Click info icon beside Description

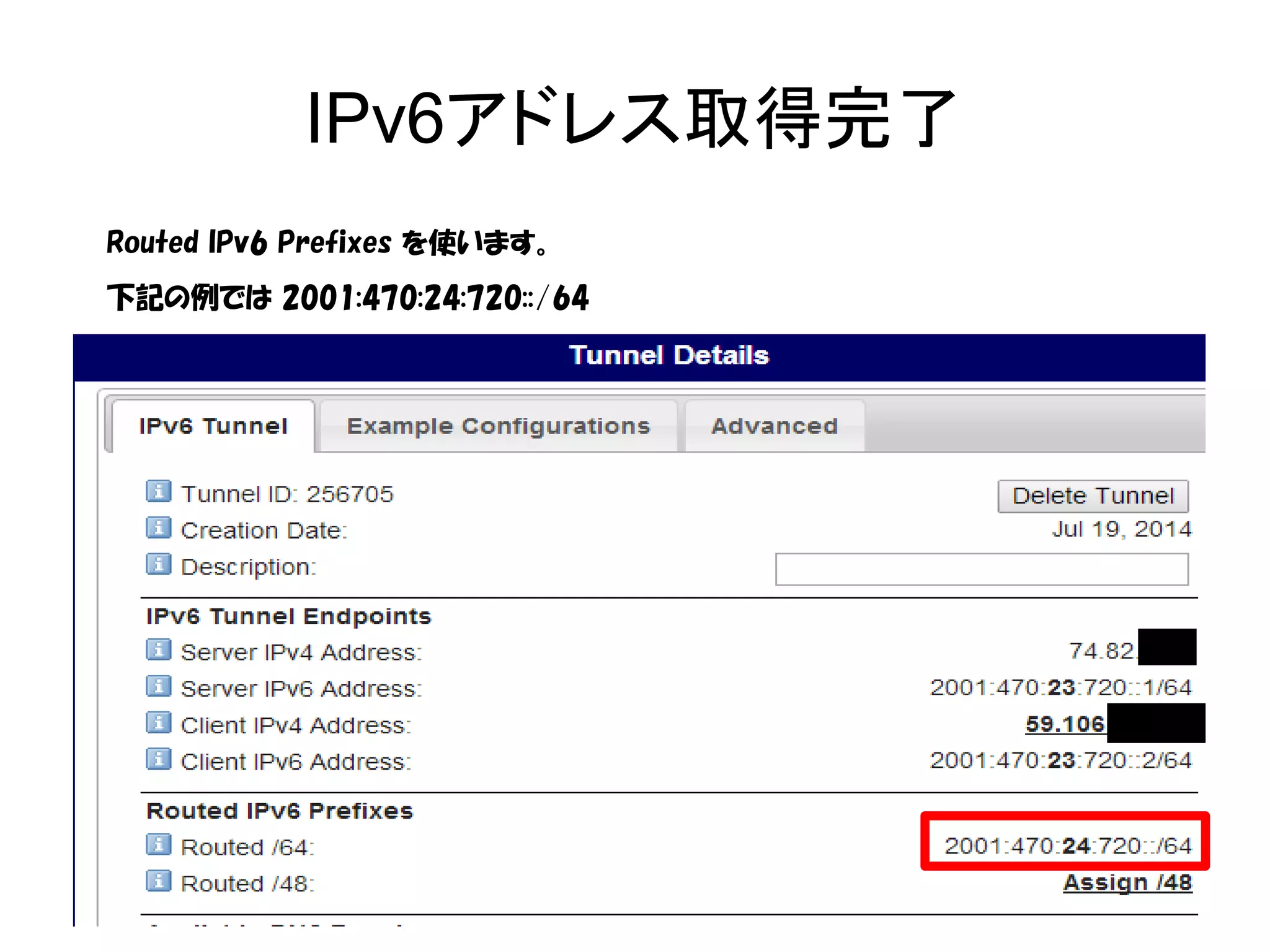(158, 564)
